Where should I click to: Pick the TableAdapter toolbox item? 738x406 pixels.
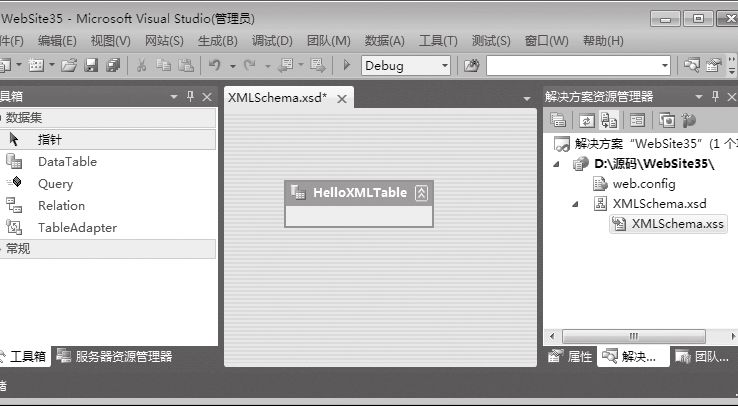77,228
